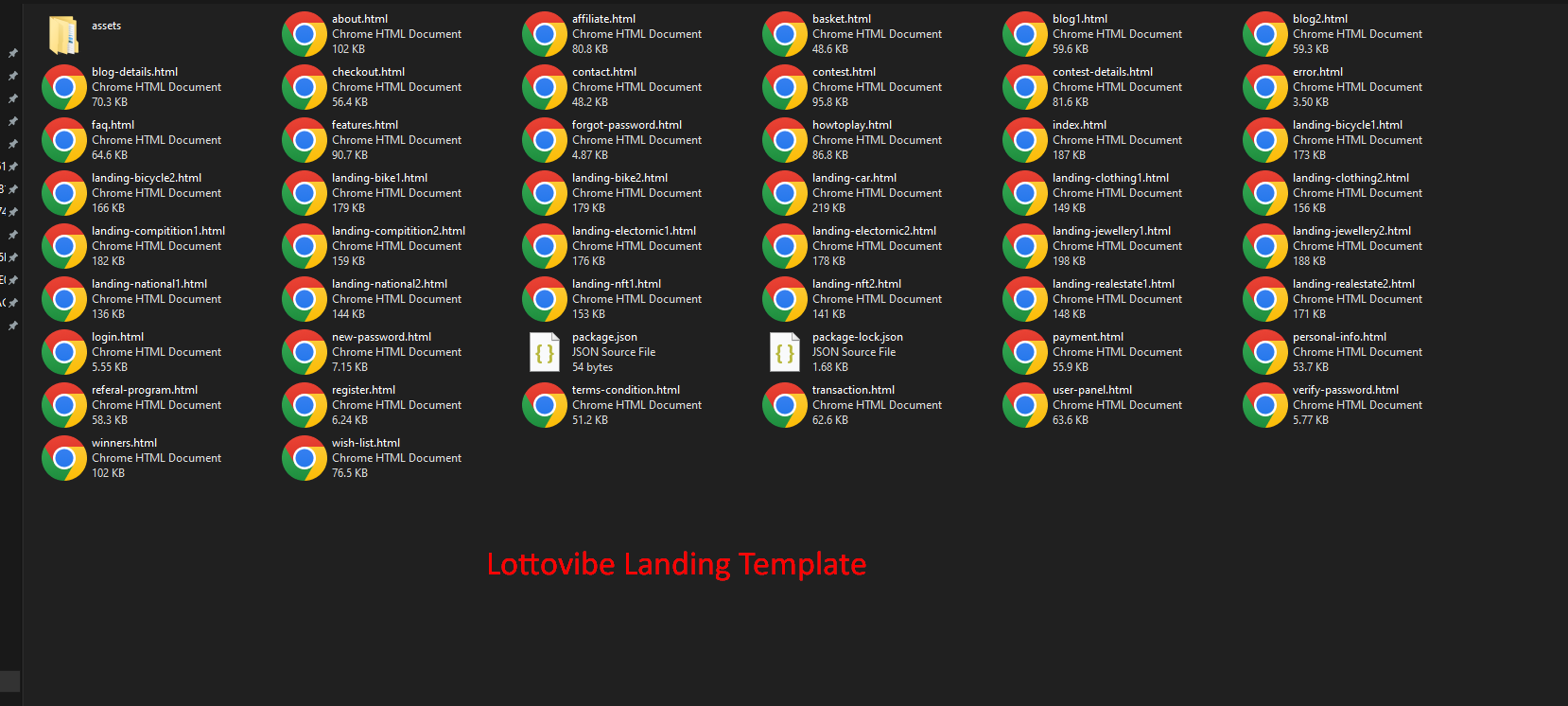Select the landing-bicycle1.html file name
This screenshot has height=706, width=1568.
click(x=1348, y=125)
